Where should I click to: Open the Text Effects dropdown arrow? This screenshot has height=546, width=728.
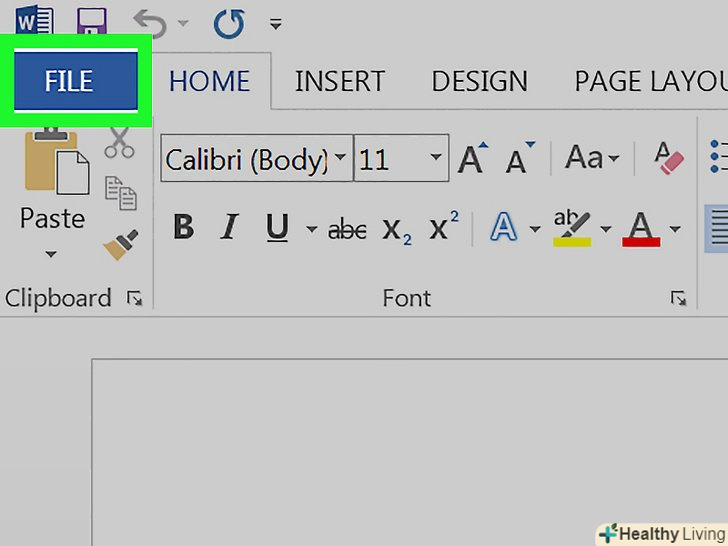(535, 229)
